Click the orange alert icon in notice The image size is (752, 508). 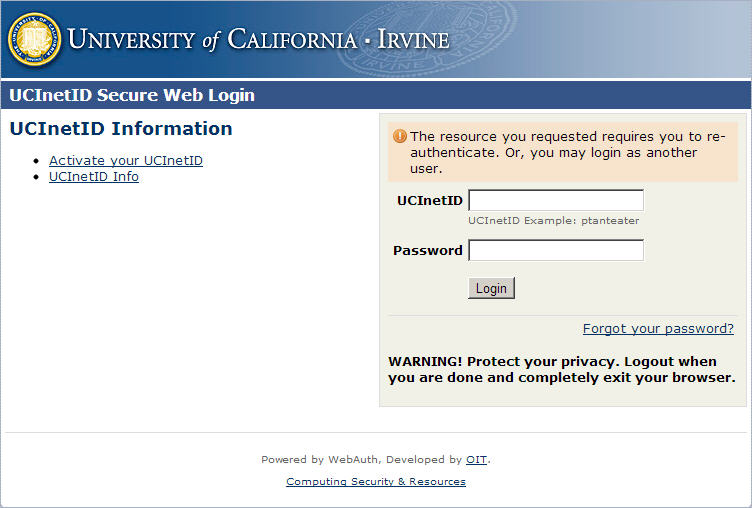pos(399,136)
